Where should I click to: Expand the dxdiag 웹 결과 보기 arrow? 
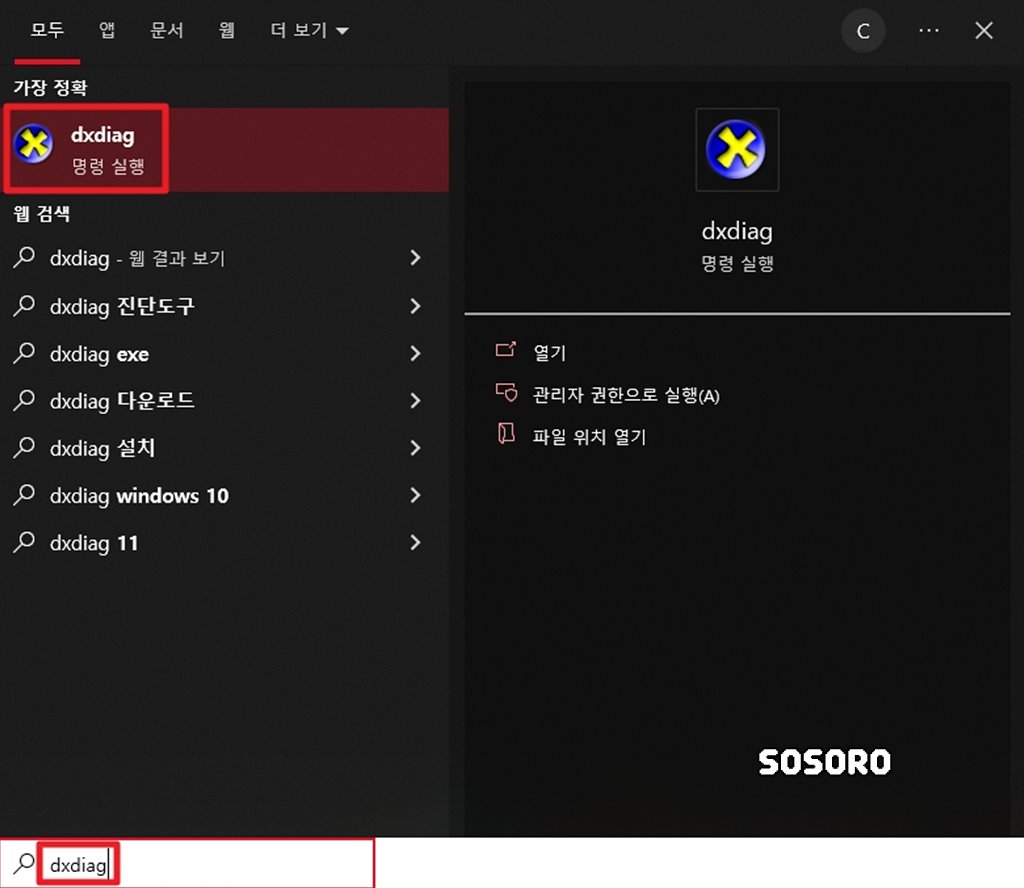pyautogui.click(x=415, y=257)
